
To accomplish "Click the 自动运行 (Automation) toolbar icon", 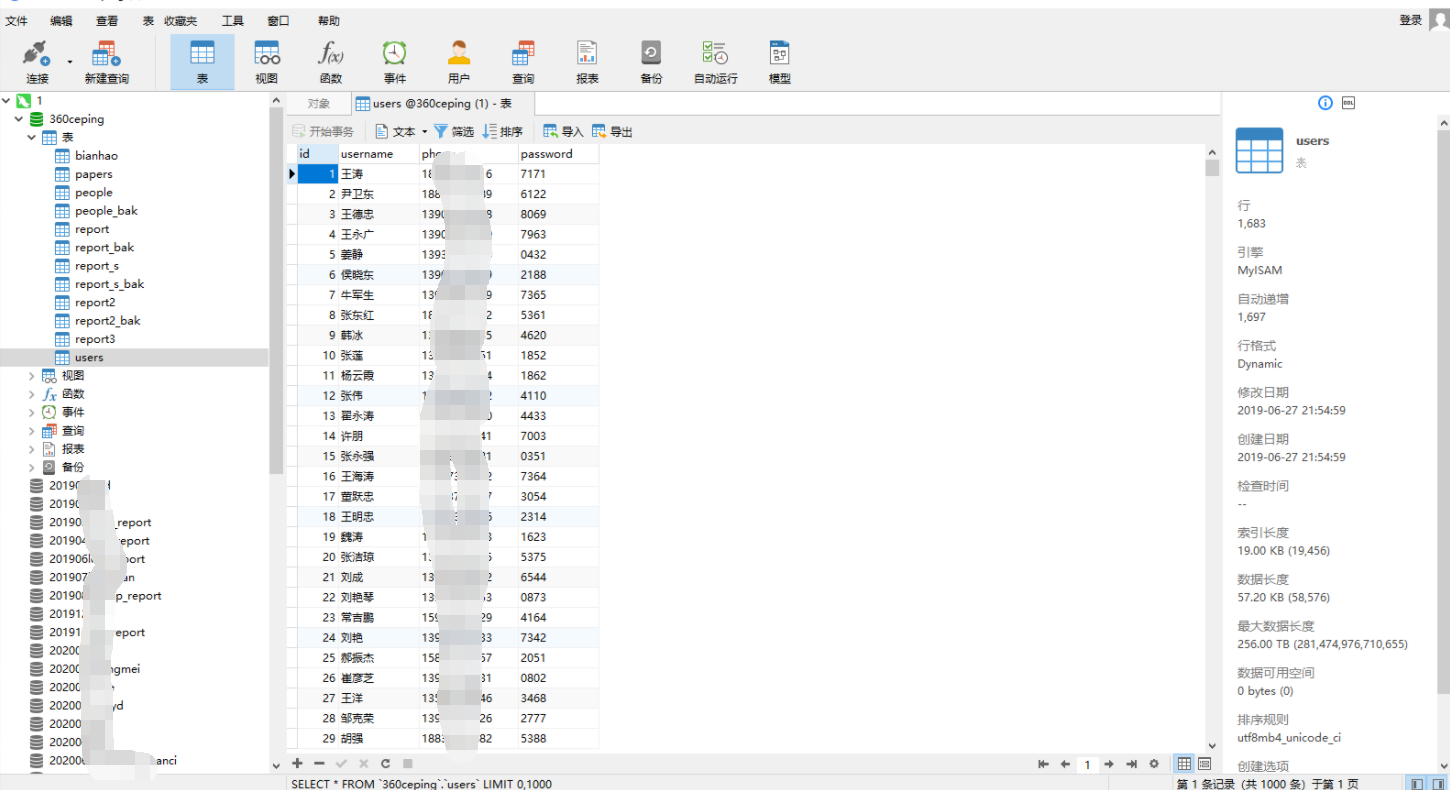I will 715,62.
